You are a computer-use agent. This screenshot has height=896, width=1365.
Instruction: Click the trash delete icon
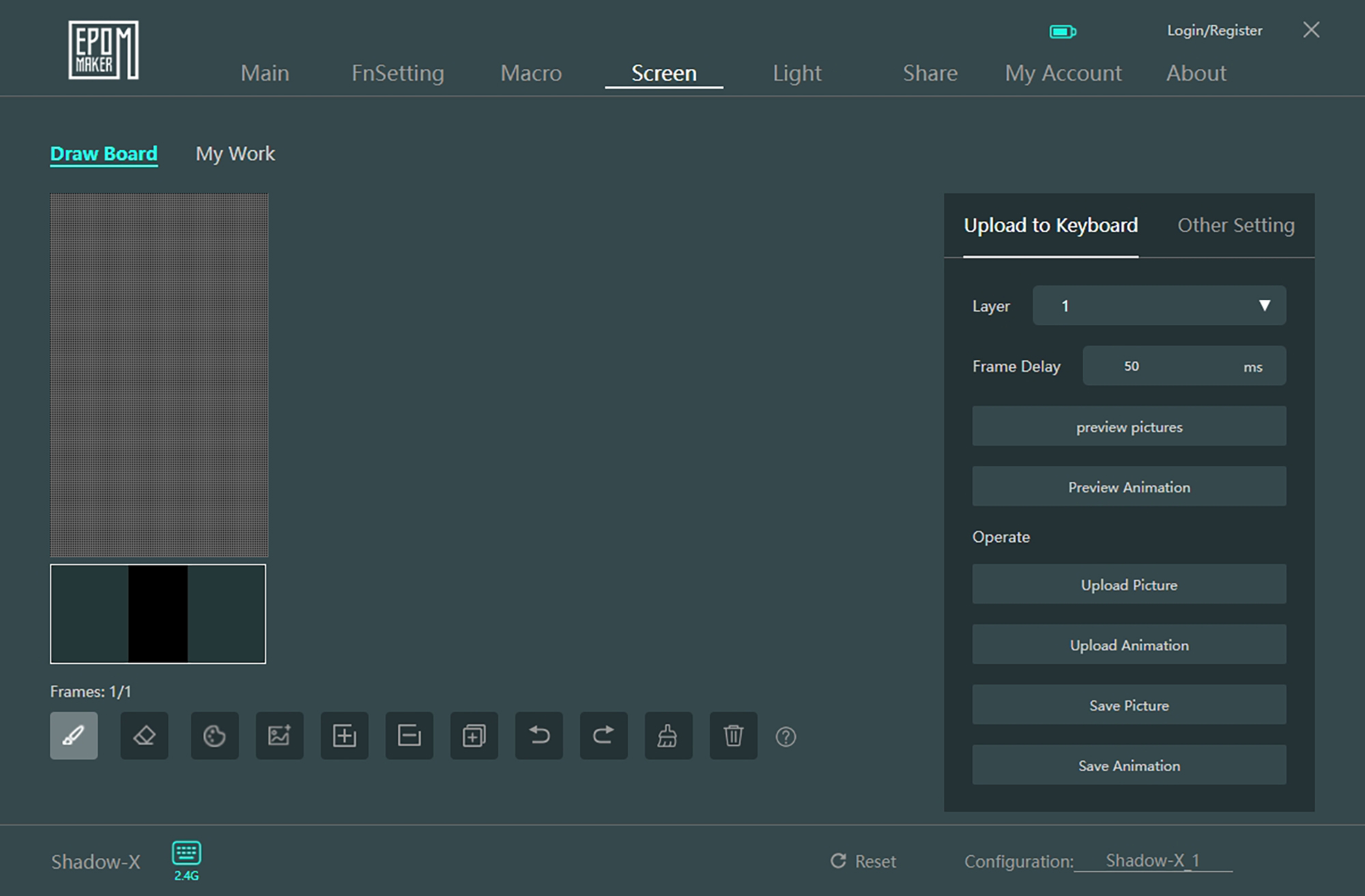click(x=733, y=736)
